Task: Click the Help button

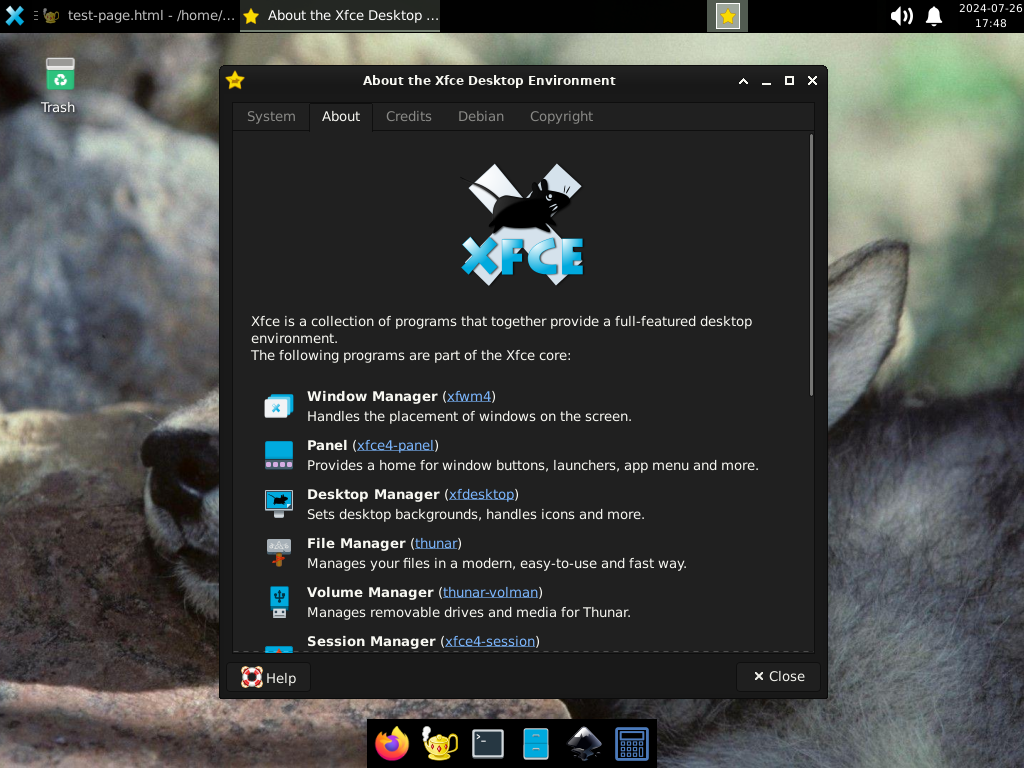Action: [x=268, y=677]
